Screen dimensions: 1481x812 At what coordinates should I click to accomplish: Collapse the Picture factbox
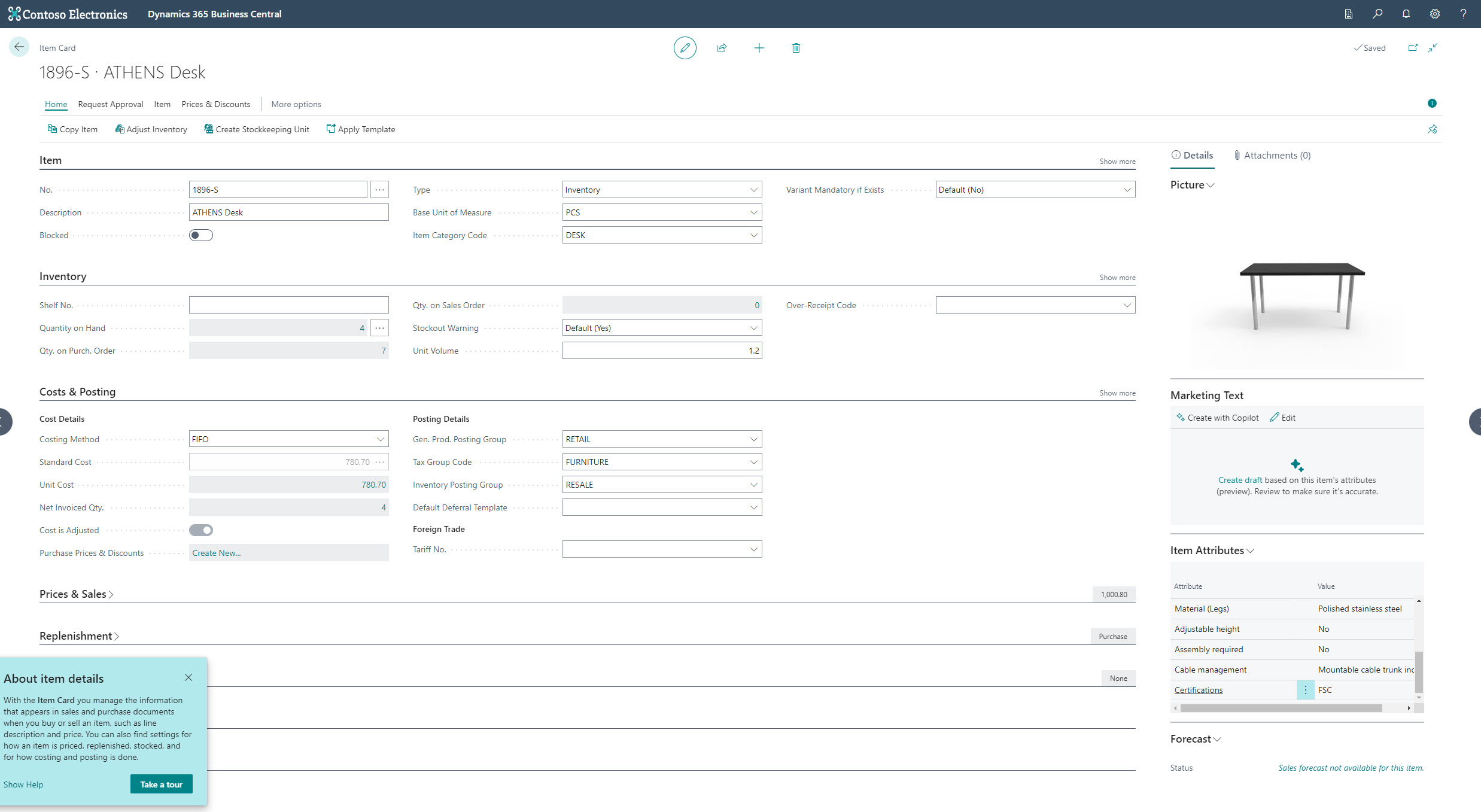pyautogui.click(x=1192, y=185)
